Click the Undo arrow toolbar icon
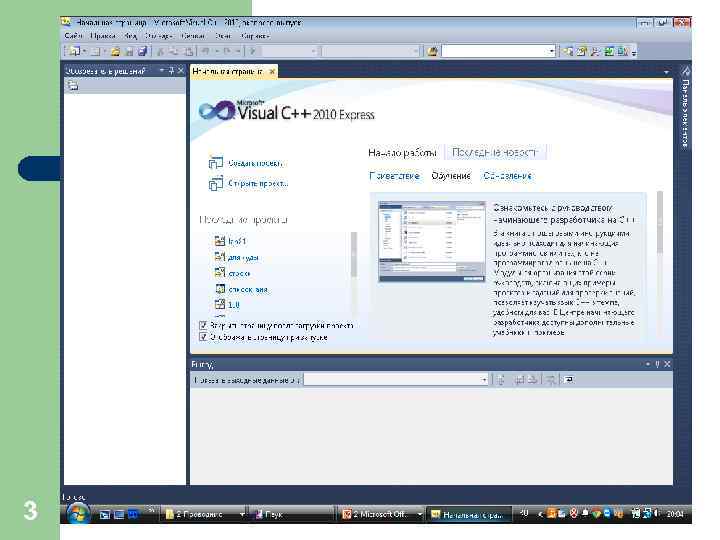Screen dimensions: 720x540 tap(206, 51)
